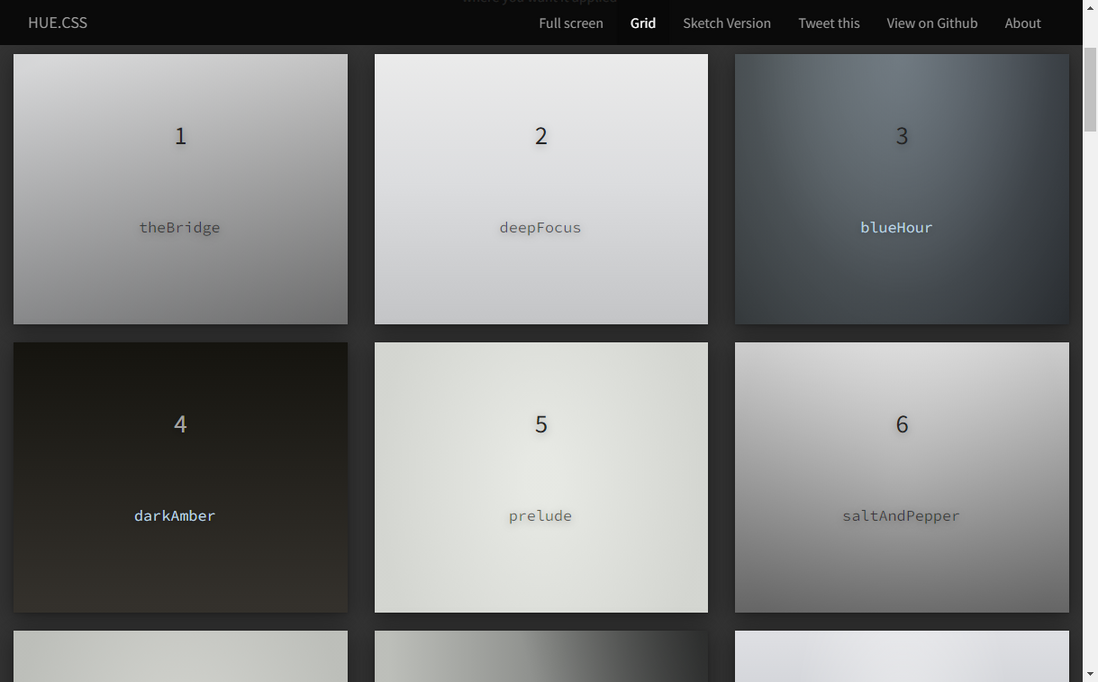Open the partially visible seventh gradient tile
Screen dimensions: 1098x682
pyautogui.click(x=181, y=656)
